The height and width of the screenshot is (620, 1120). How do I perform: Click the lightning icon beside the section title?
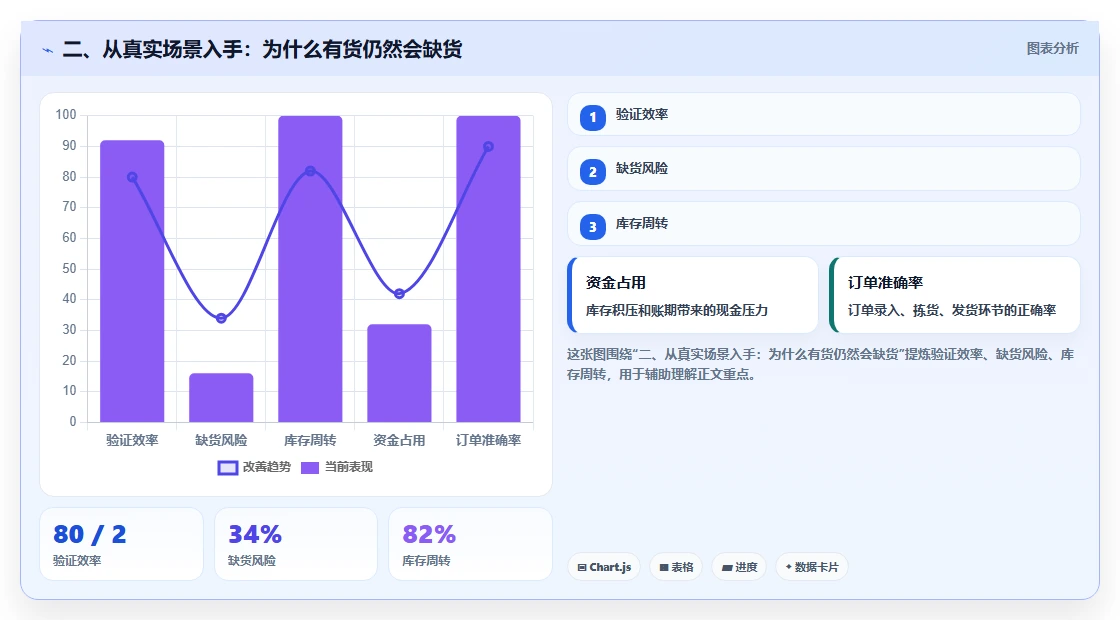(x=48, y=50)
